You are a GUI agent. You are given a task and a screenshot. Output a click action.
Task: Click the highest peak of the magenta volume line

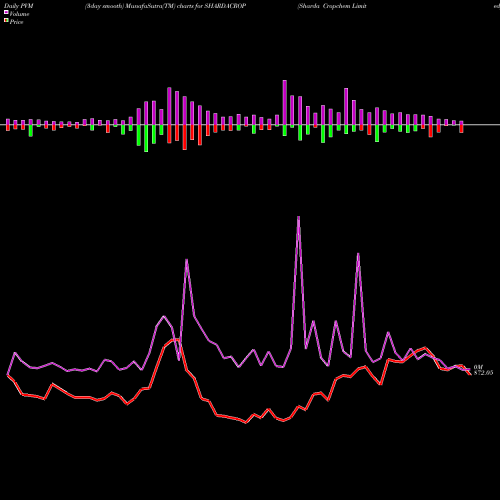pyautogui.click(x=298, y=217)
